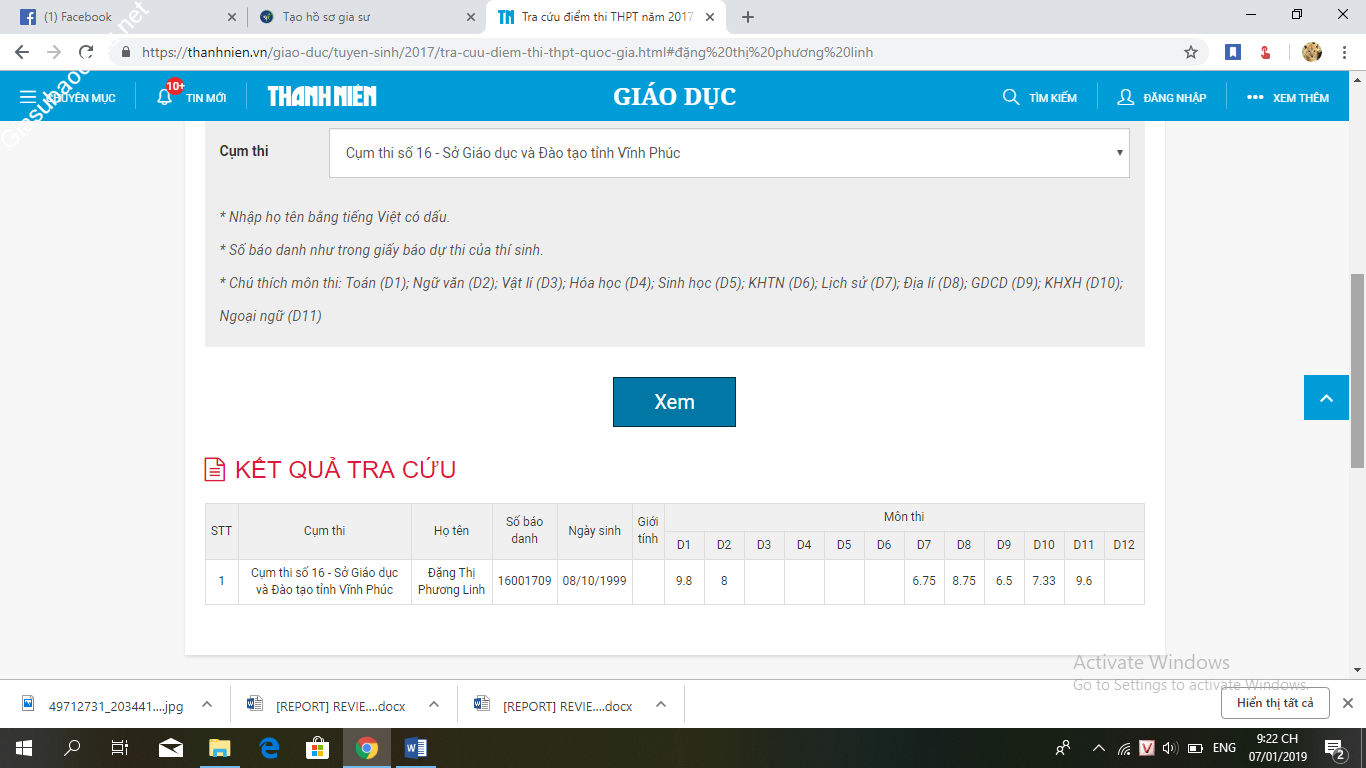Screen dimensions: 1366x768
Task: Switch to Tạo hồ sơ gia sư tab
Action: (360, 17)
